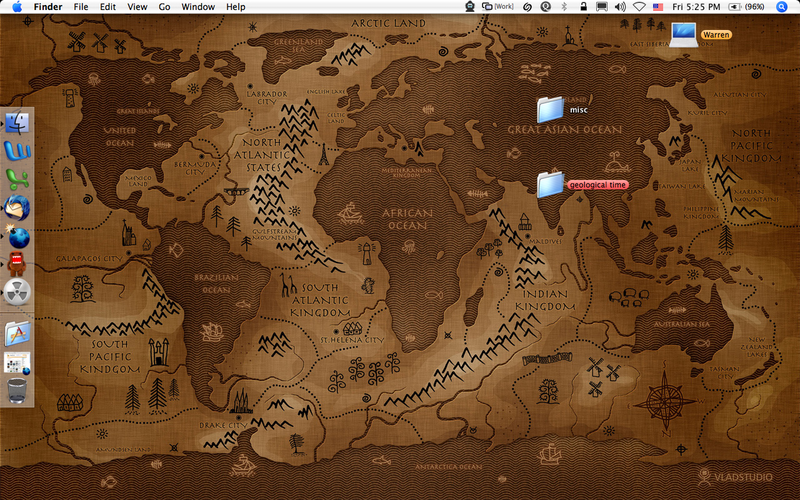Select the misc folder on desktop
Screen dimensions: 800x500
coord(550,109)
